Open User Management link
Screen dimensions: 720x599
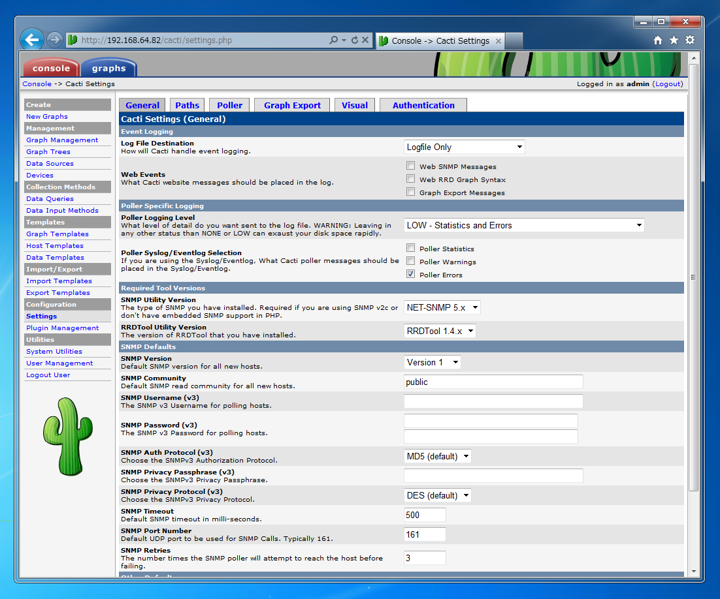(59, 363)
